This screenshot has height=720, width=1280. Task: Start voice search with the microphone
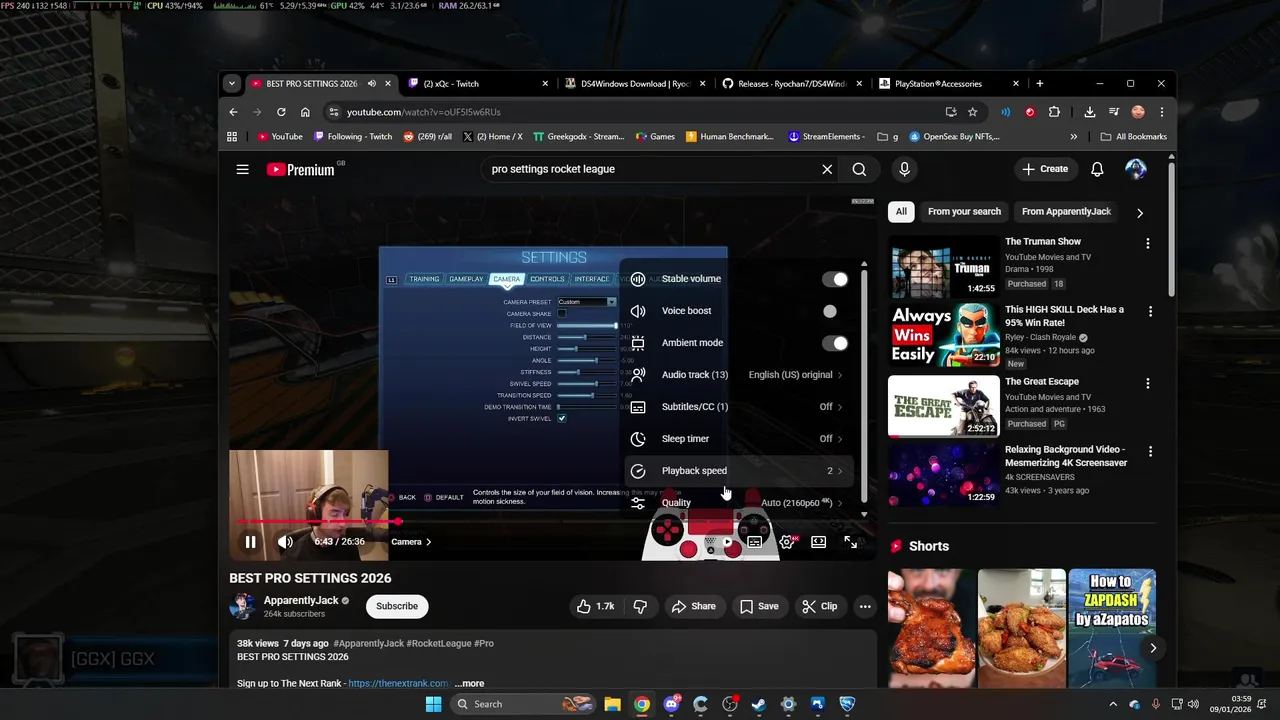(904, 169)
